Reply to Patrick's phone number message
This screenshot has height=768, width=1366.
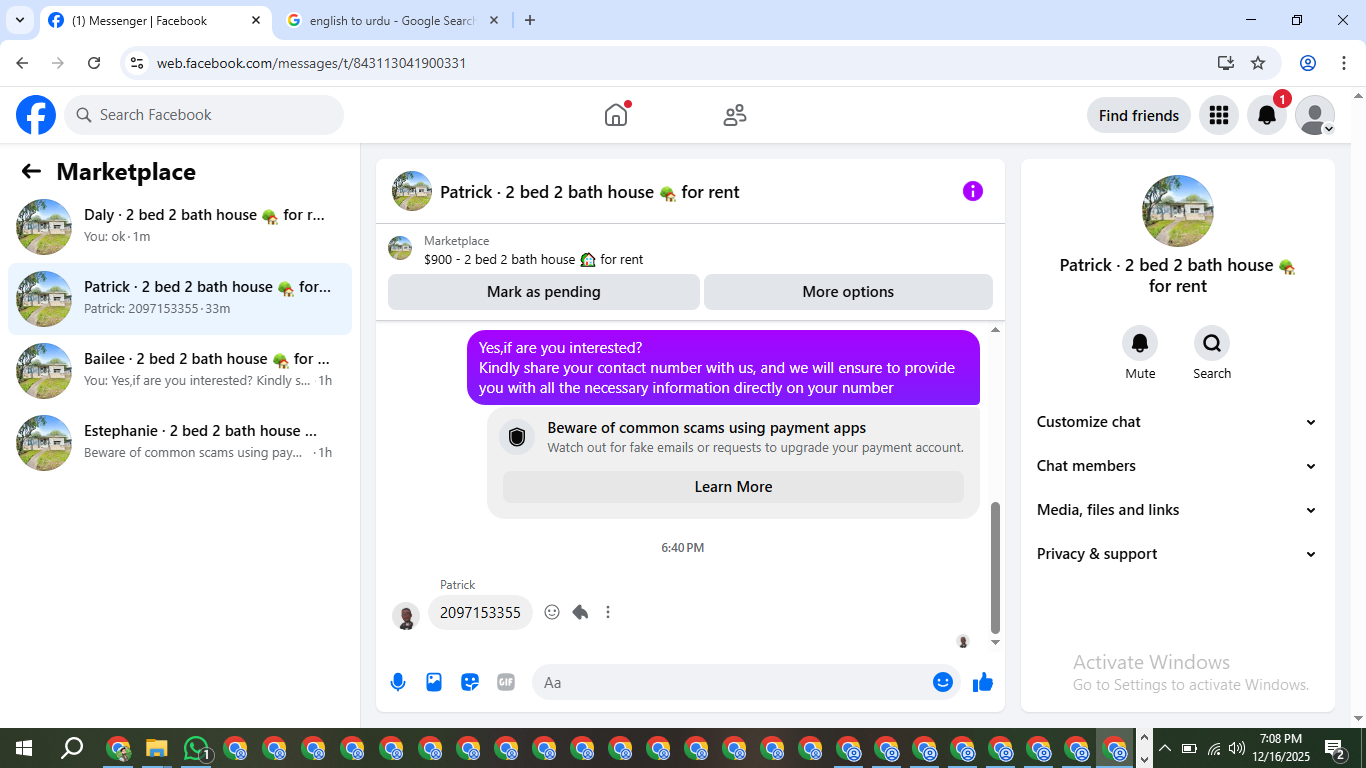580,612
